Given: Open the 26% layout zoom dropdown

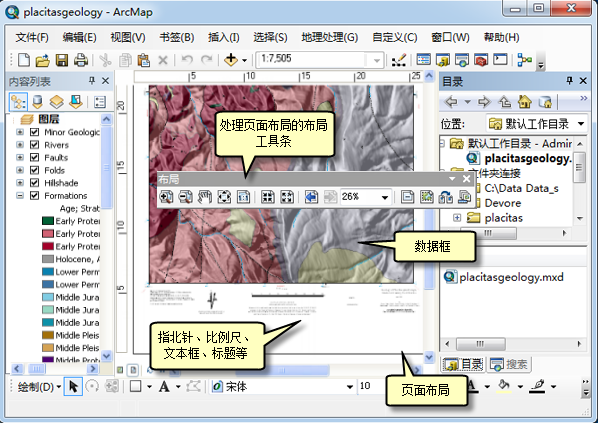Looking at the screenshot, I should tap(385, 197).
